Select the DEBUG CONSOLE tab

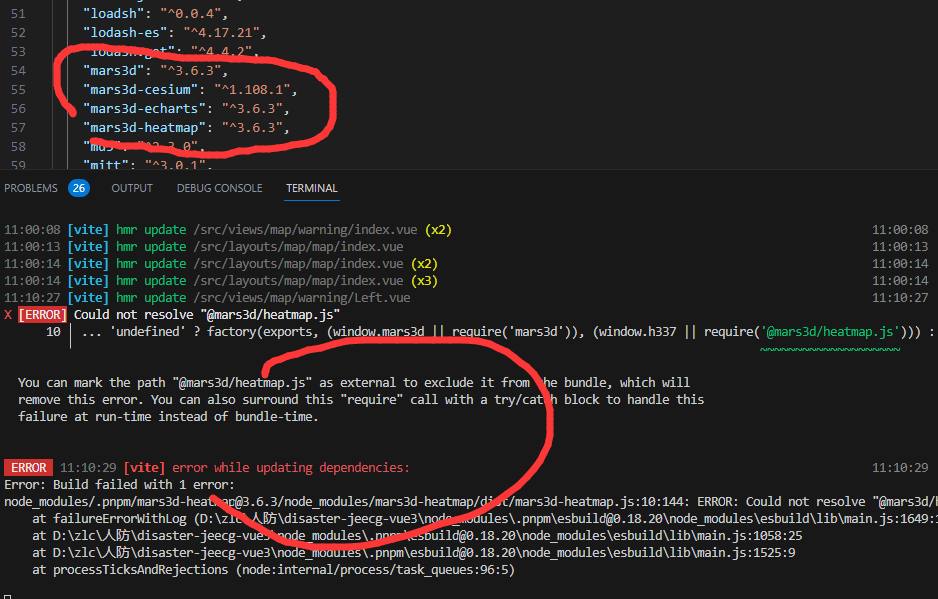pyautogui.click(x=219, y=188)
